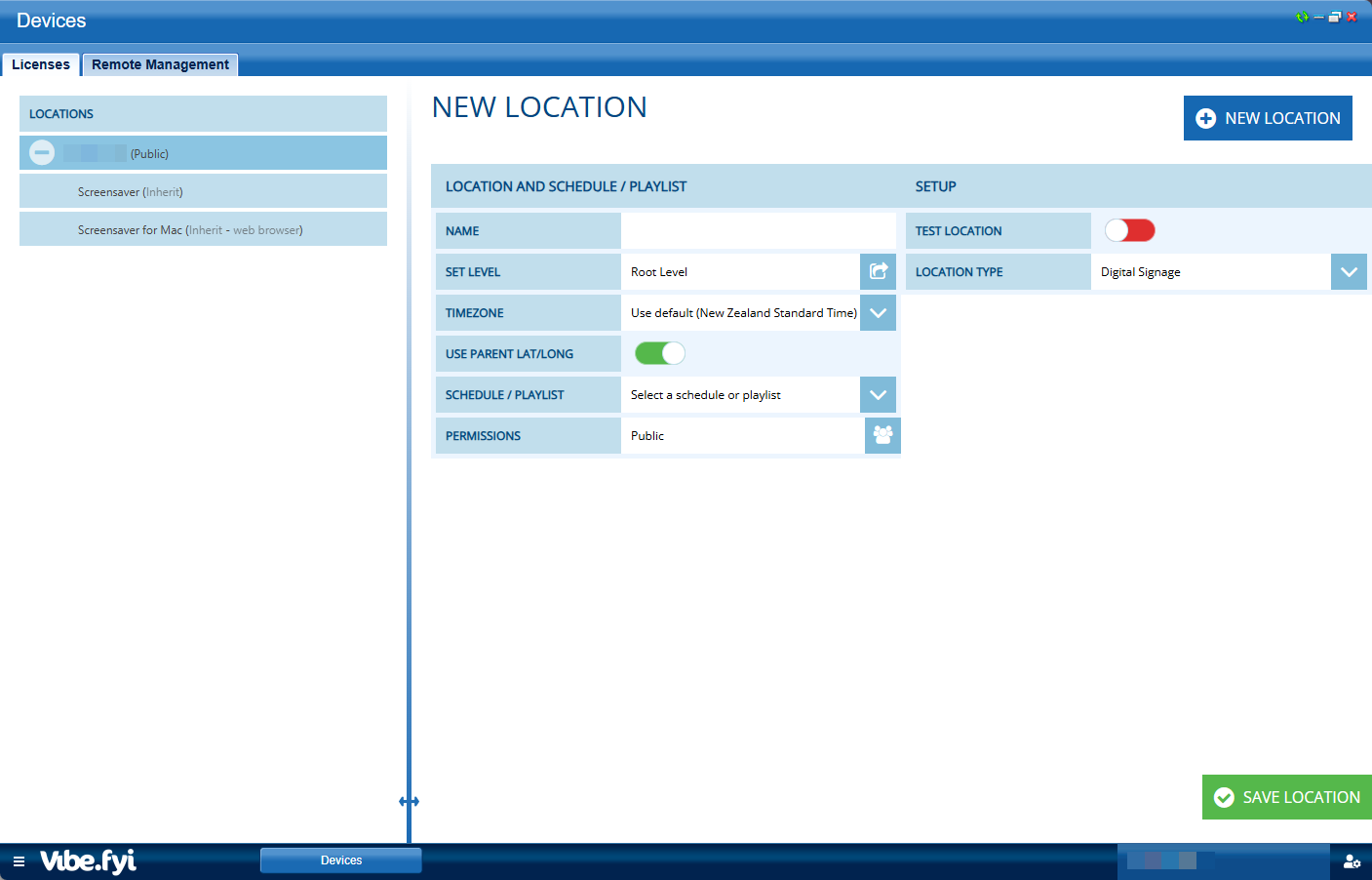The height and width of the screenshot is (880, 1372).
Task: Open the Schedule / Playlist dropdown
Action: pos(878,395)
